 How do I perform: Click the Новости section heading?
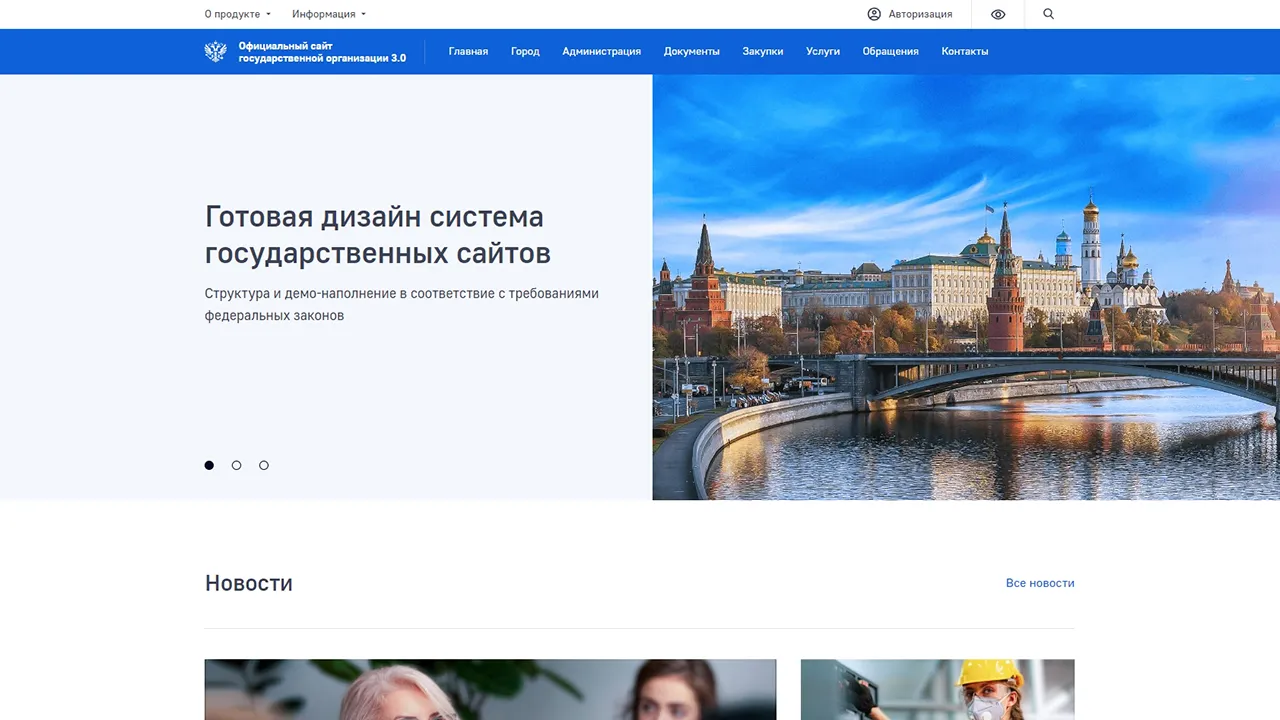249,583
